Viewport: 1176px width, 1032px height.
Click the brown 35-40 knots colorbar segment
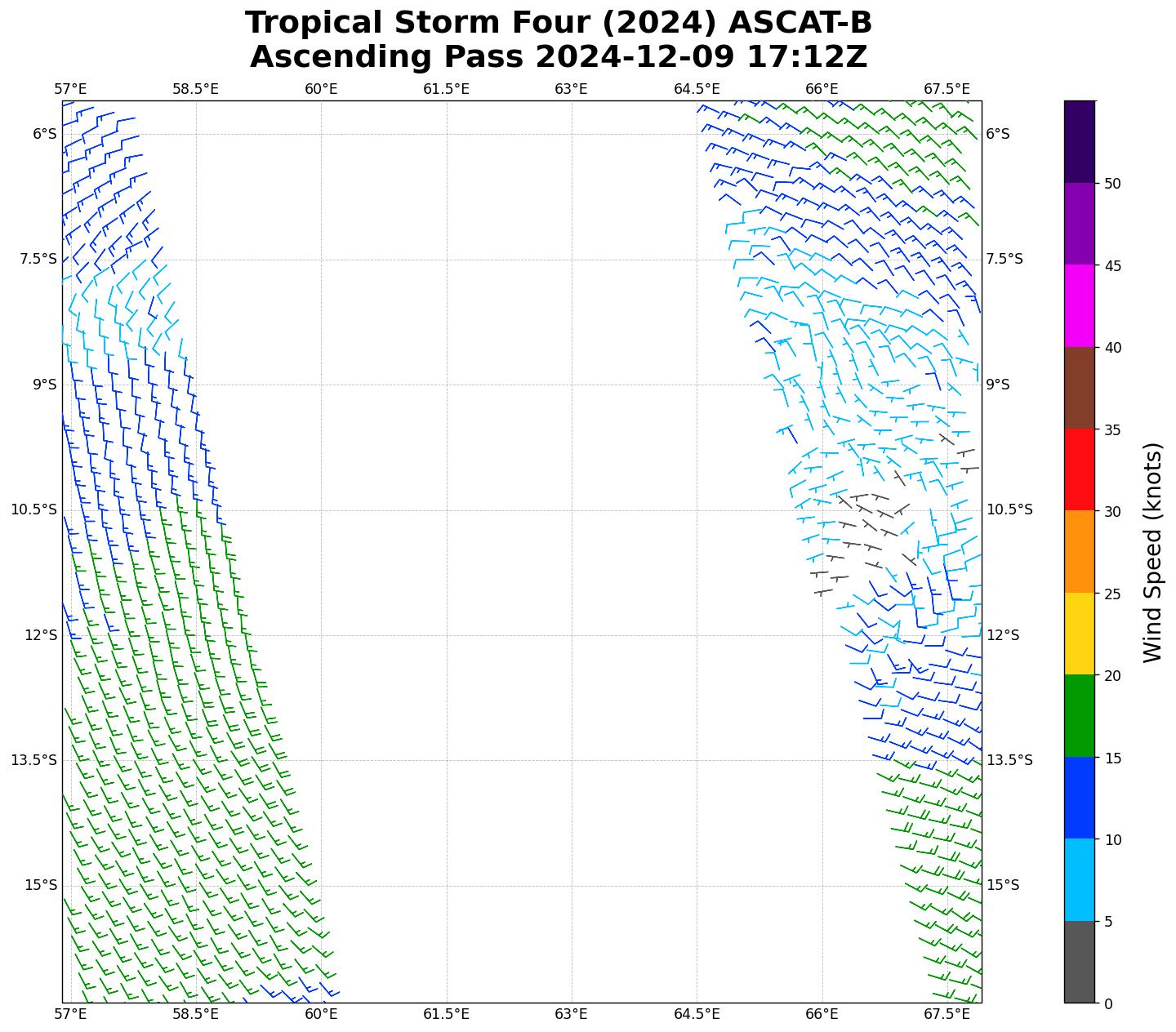coord(1079,388)
